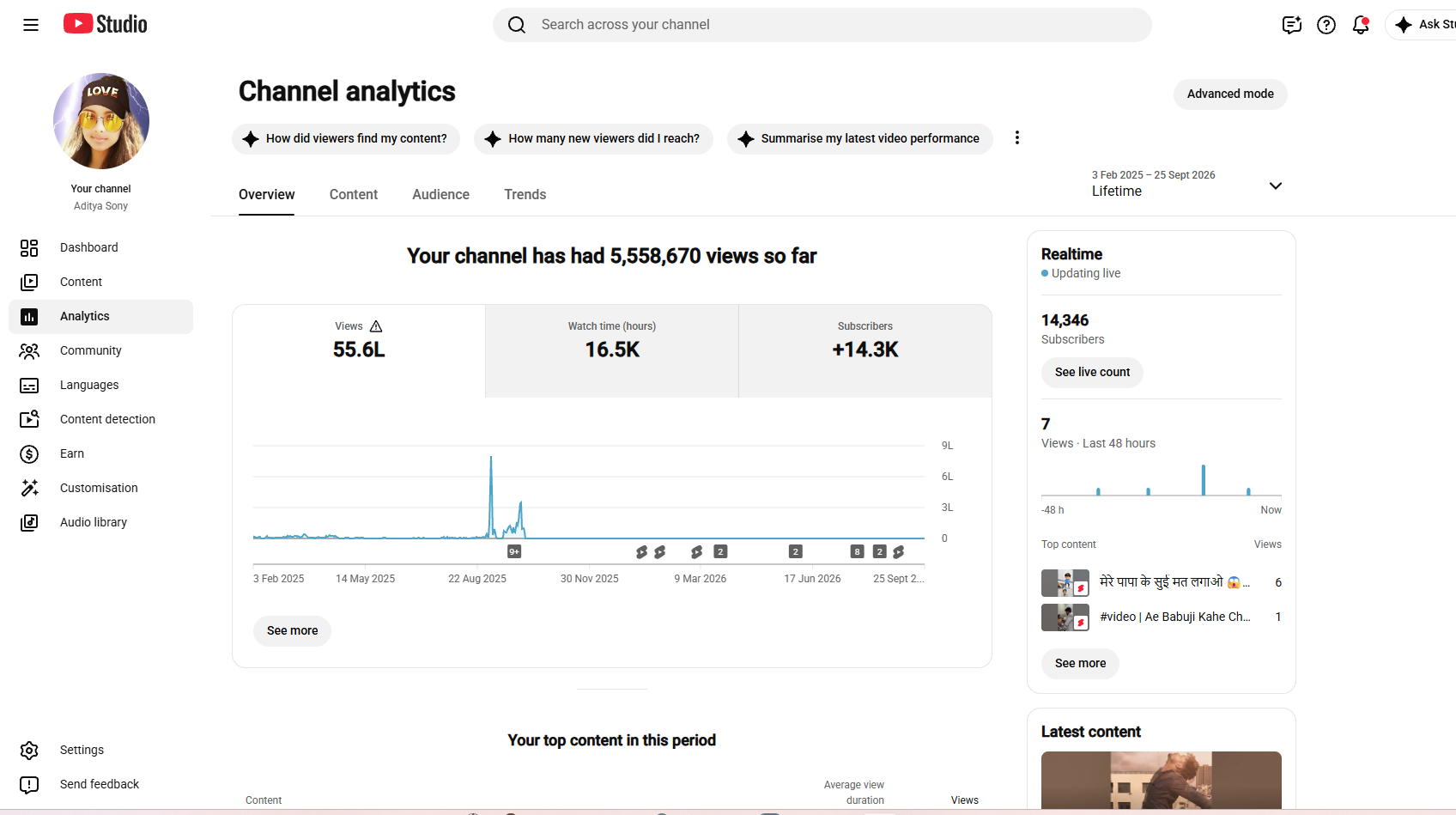Click the Advanced mode button
Screen dimensions: 1456x815
pyautogui.click(x=1230, y=94)
